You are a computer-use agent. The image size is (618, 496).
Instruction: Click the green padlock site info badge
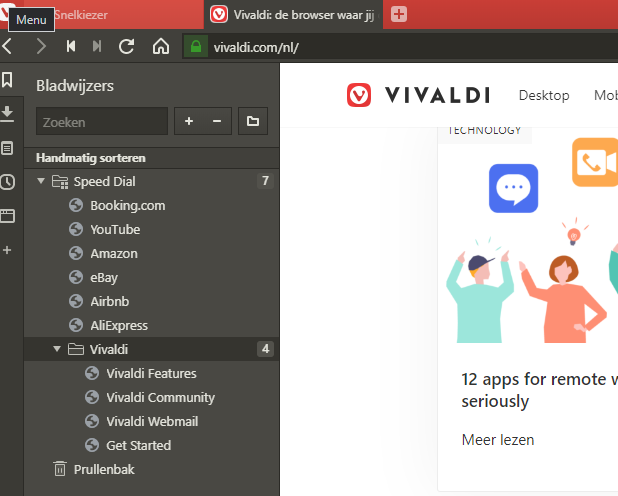[x=195, y=47]
